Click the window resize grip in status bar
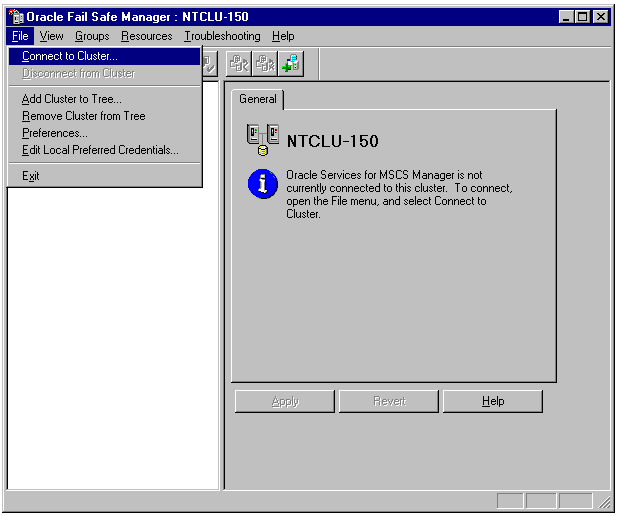Screen dimensions: 618x516 point(604,501)
